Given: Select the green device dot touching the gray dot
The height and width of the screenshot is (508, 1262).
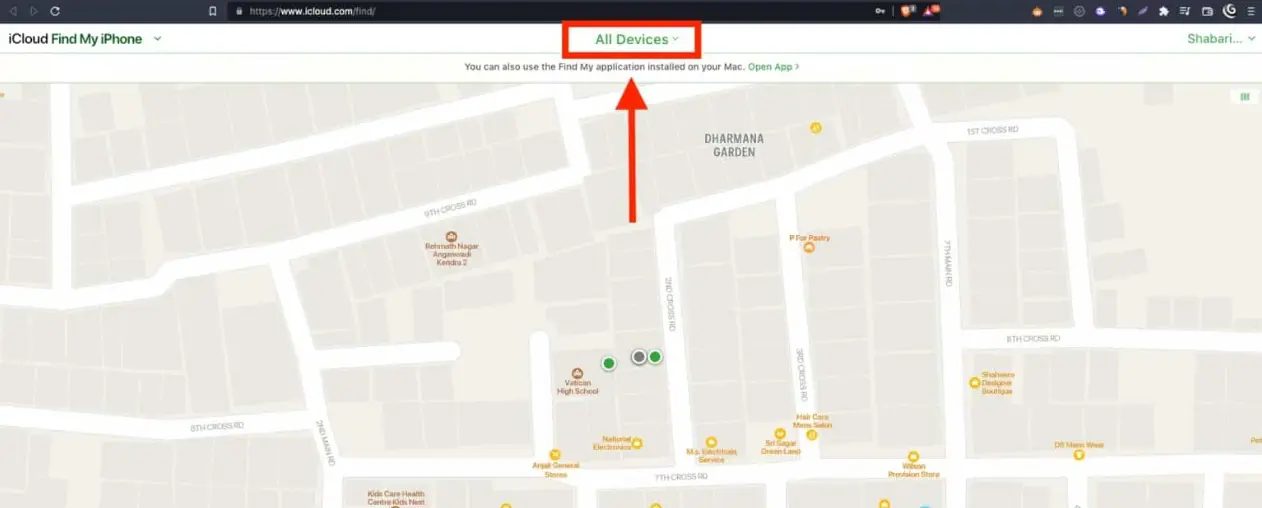Looking at the screenshot, I should (x=655, y=356).
